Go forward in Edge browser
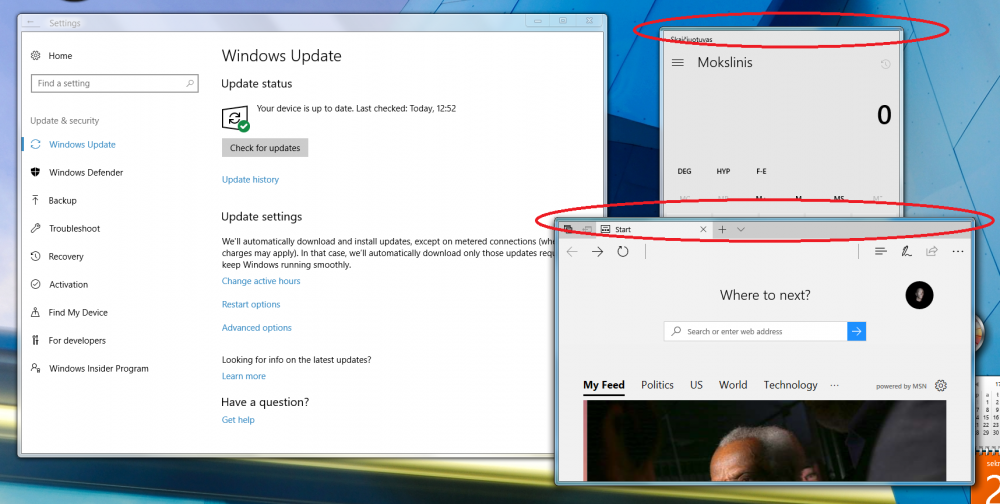 pyautogui.click(x=597, y=252)
